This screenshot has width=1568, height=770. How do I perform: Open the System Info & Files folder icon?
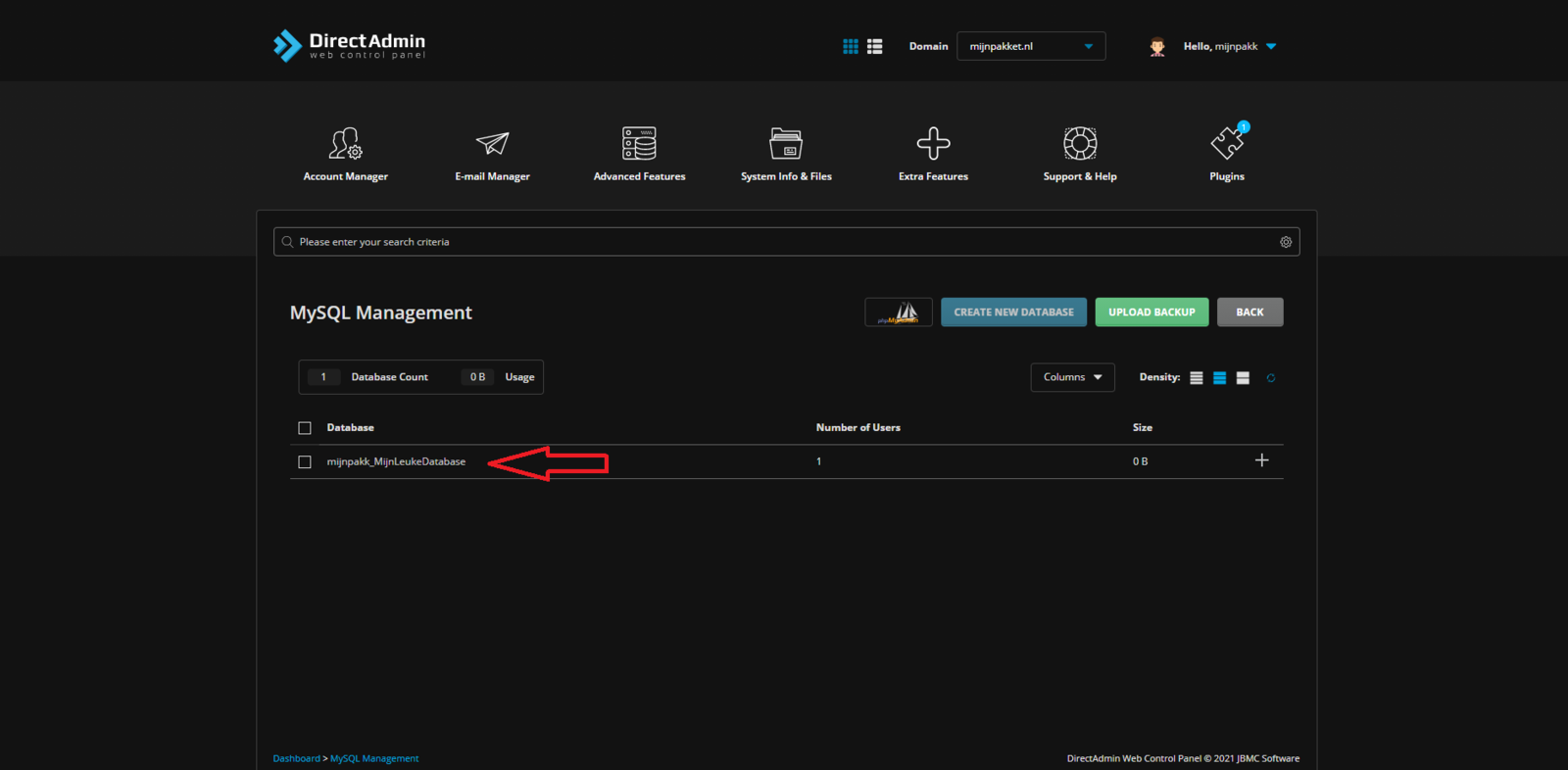click(x=786, y=143)
